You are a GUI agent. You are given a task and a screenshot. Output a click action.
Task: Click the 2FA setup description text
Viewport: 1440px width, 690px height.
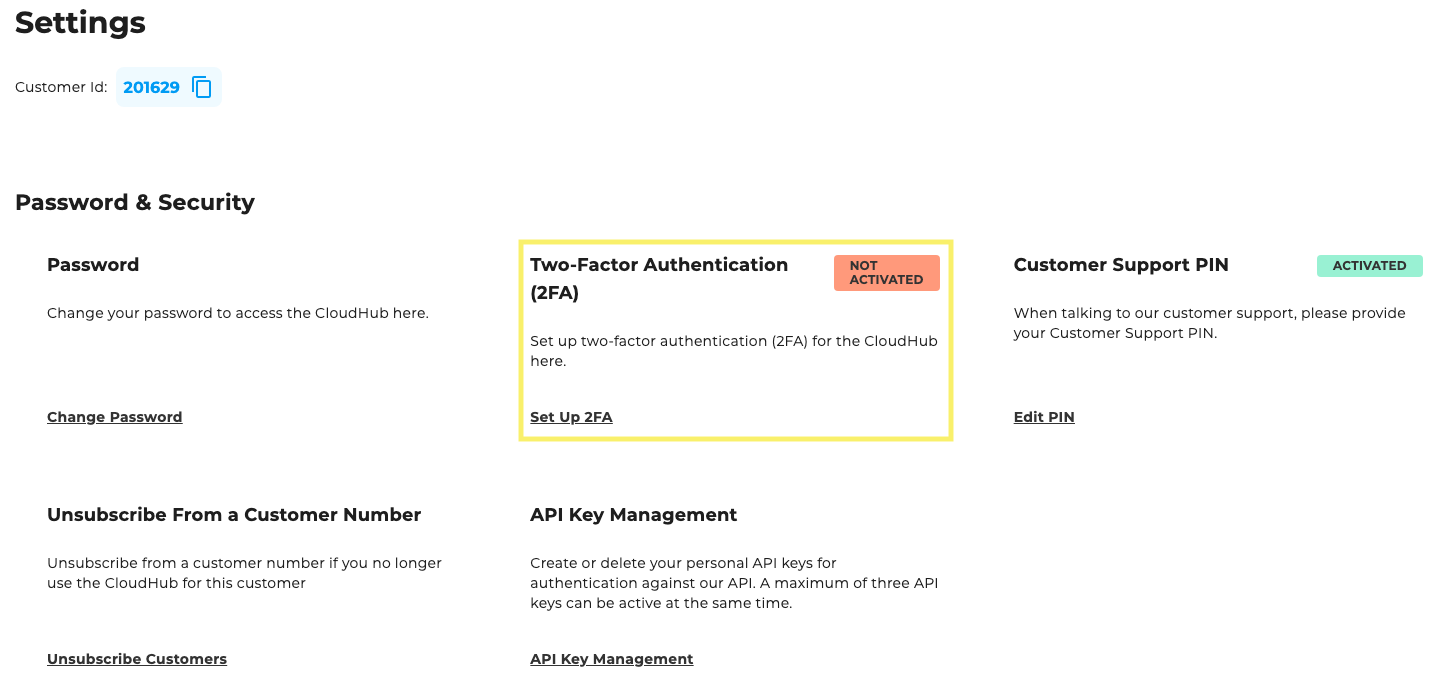pos(734,350)
